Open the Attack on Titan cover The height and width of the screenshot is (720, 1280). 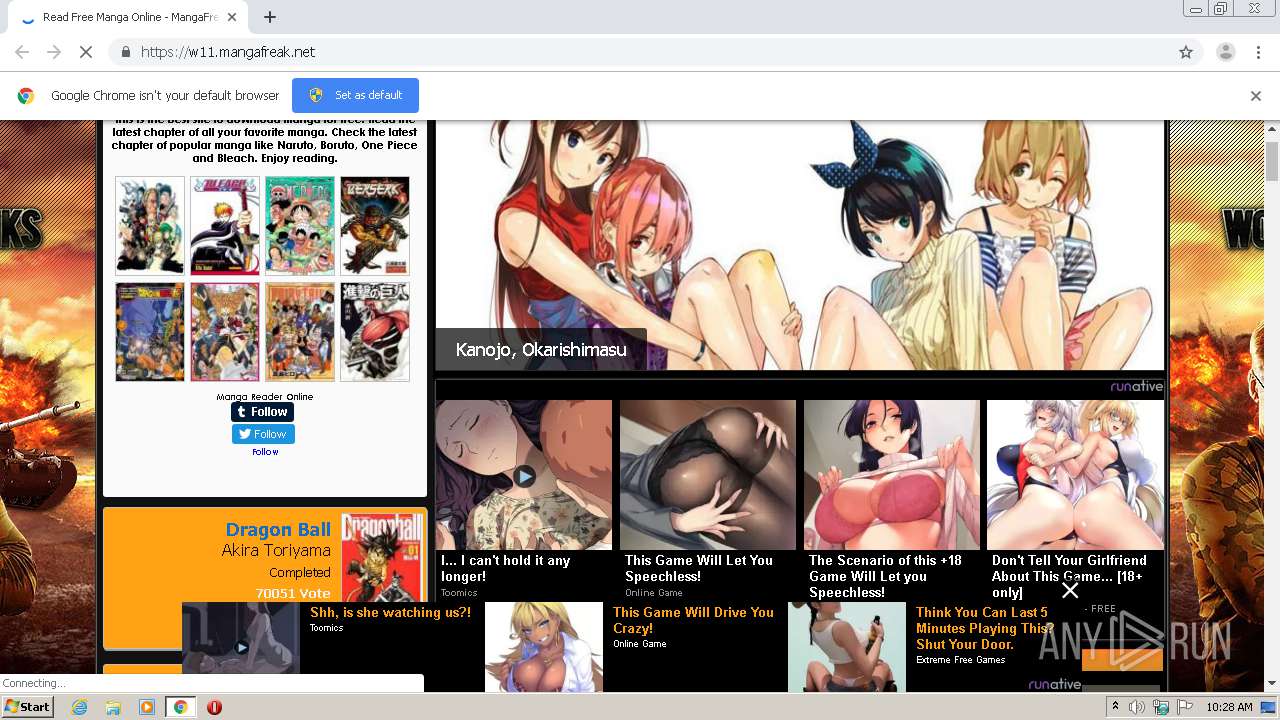pos(375,332)
